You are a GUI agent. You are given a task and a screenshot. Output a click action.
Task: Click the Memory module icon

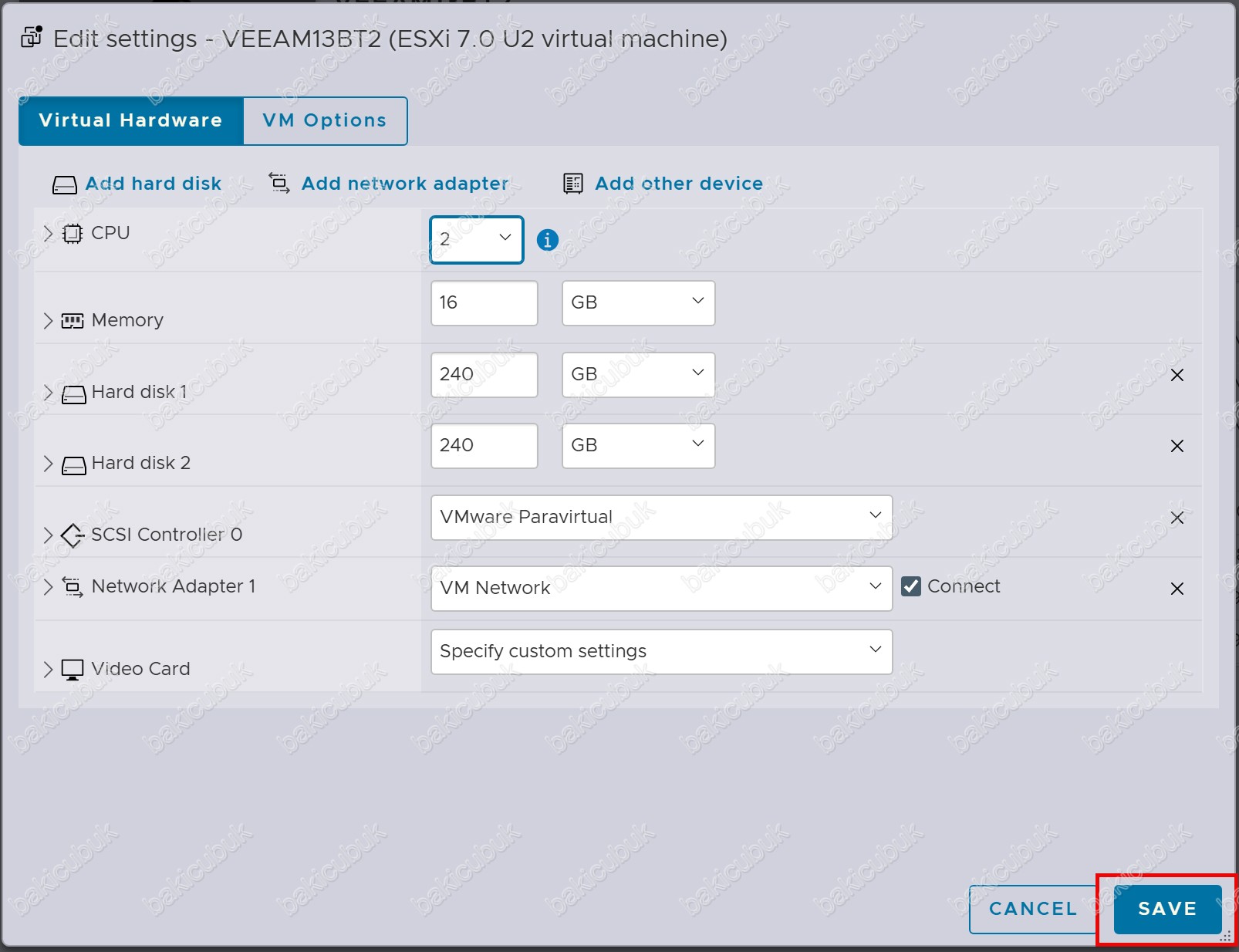click(x=73, y=321)
